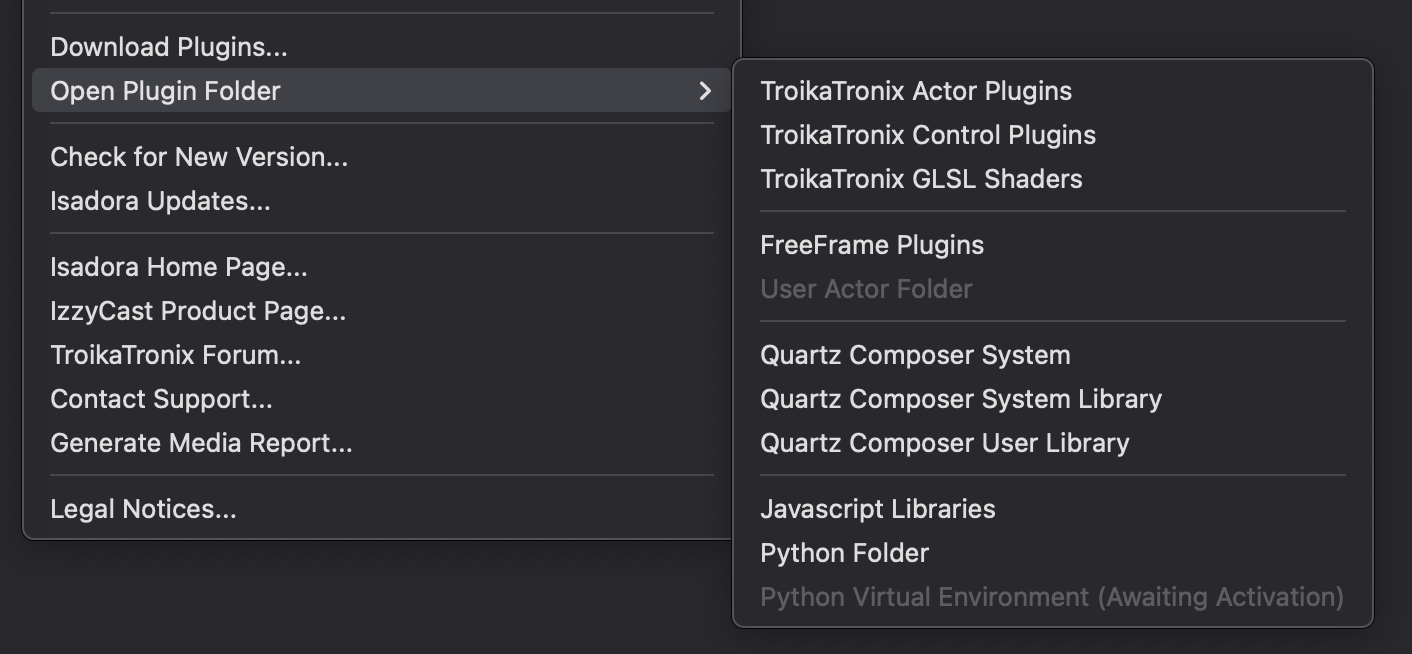
Task: Choose FreeFrame Plugins in the submenu
Action: coord(872,245)
